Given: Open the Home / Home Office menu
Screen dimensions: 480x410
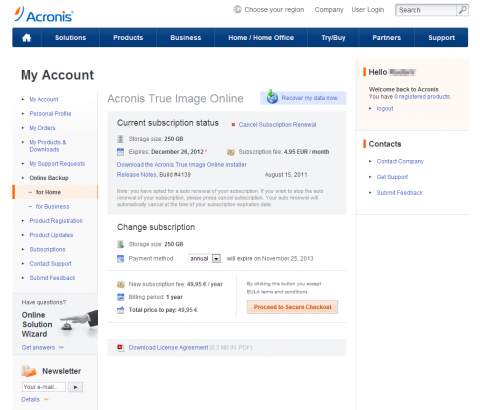Looking at the screenshot, I should pos(261,38).
